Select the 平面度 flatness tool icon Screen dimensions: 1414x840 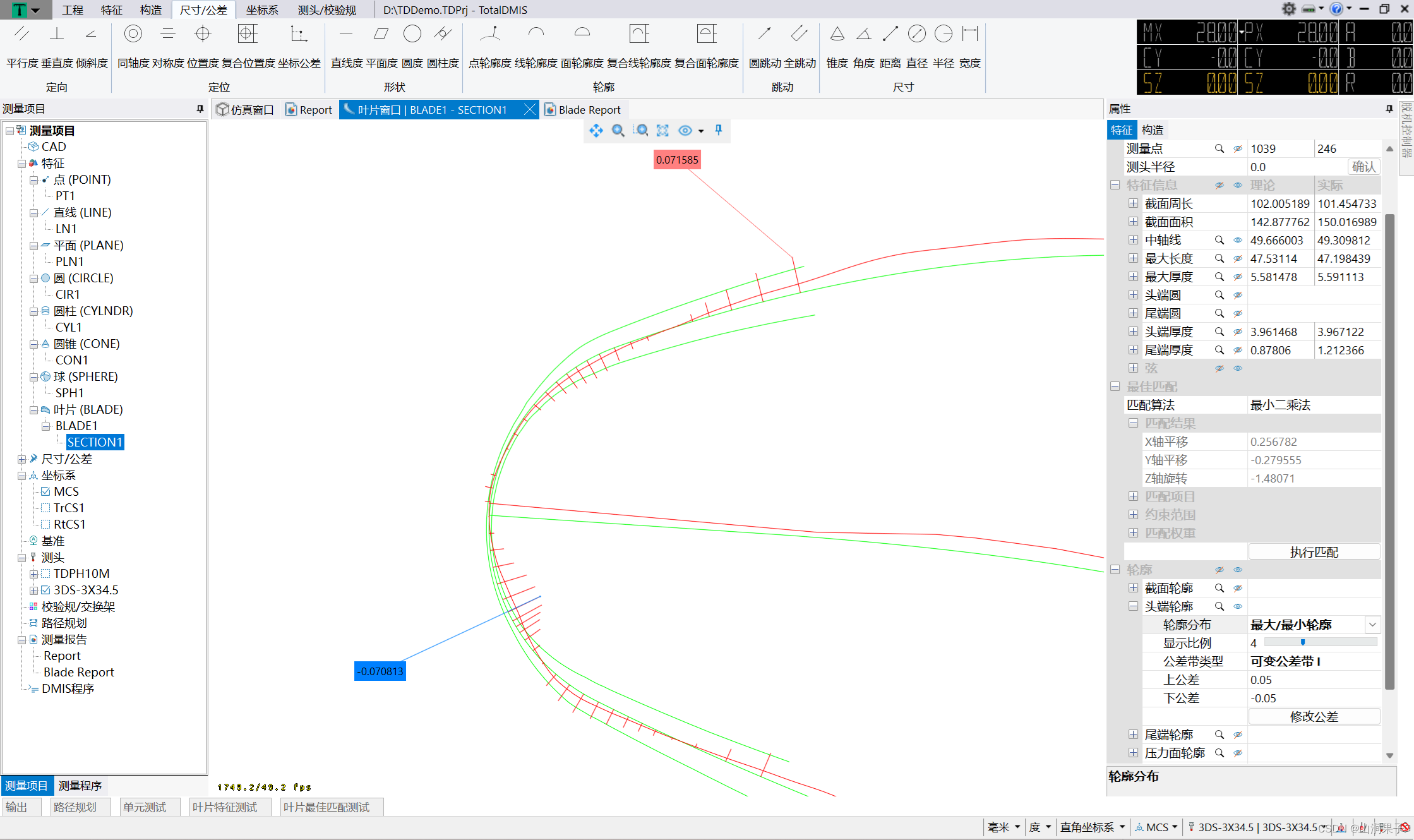(x=381, y=34)
